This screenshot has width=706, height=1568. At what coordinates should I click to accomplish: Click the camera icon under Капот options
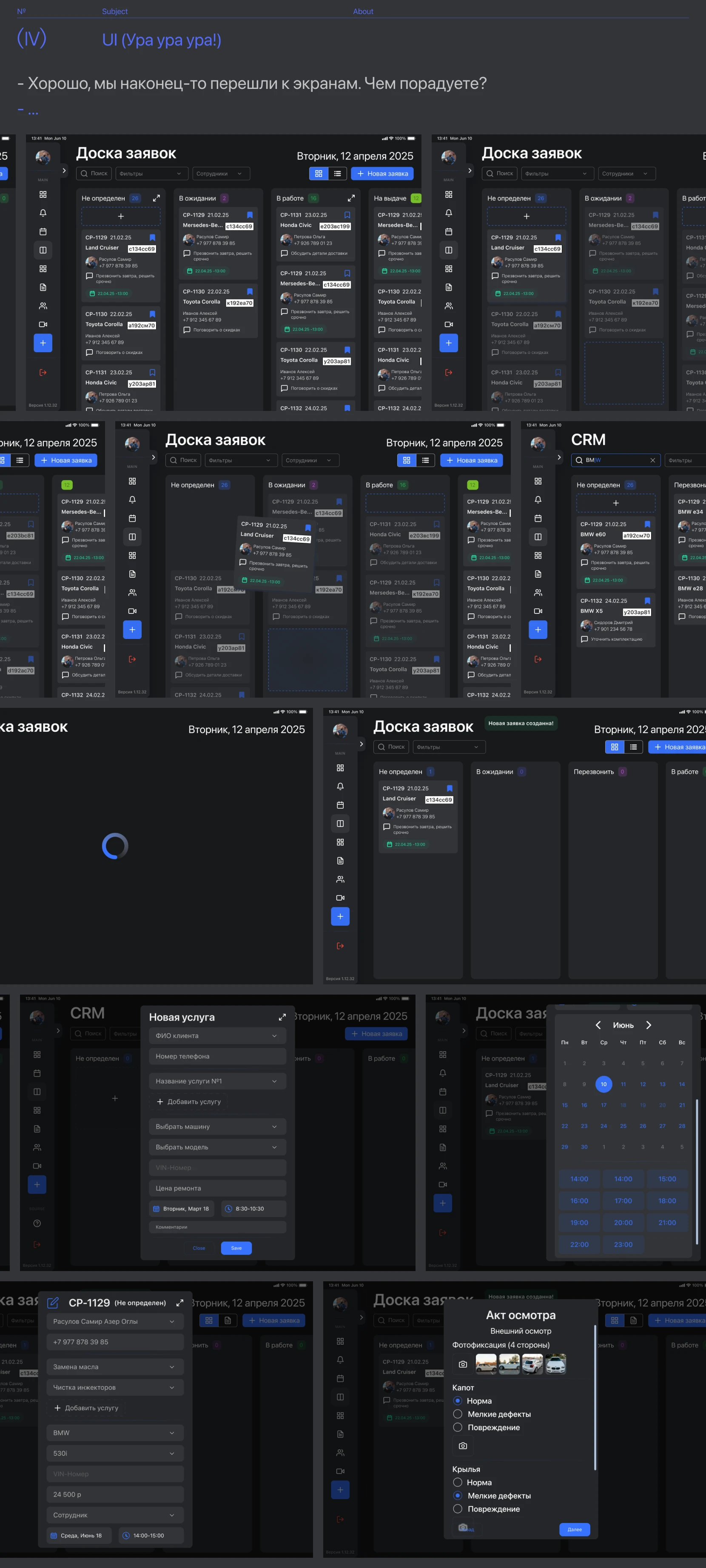pos(463,1445)
